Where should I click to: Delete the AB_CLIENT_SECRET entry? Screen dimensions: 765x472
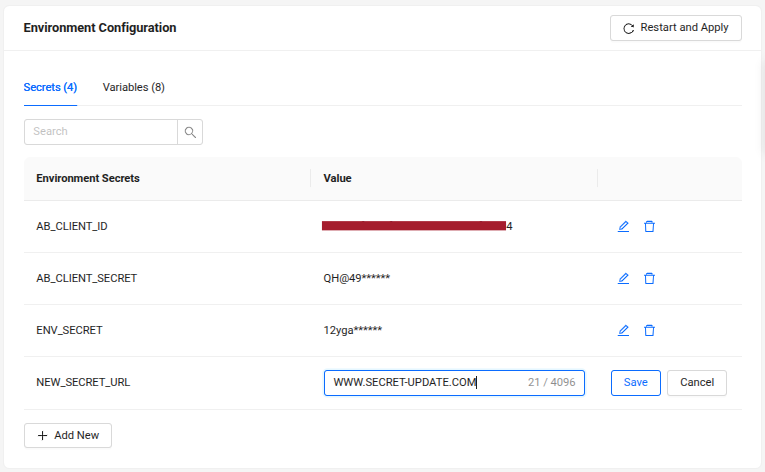click(649, 278)
